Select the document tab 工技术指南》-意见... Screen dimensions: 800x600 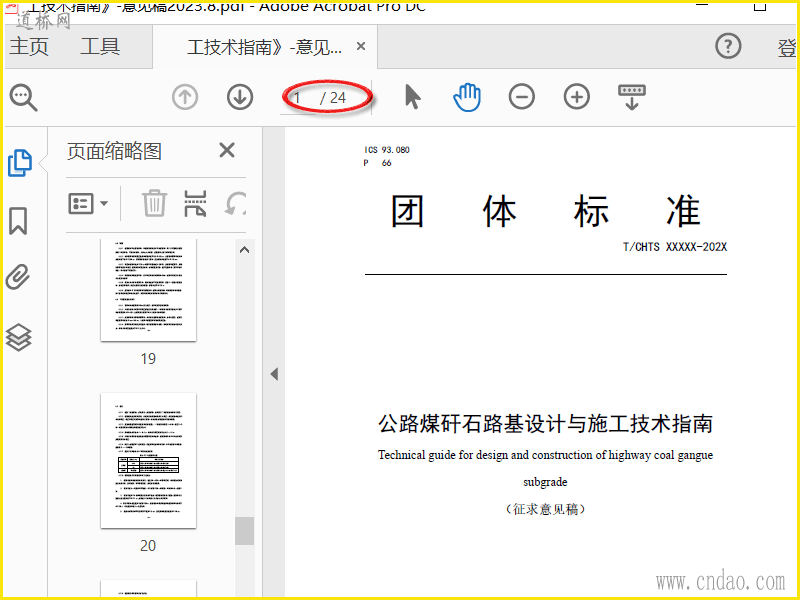pyautogui.click(x=264, y=47)
